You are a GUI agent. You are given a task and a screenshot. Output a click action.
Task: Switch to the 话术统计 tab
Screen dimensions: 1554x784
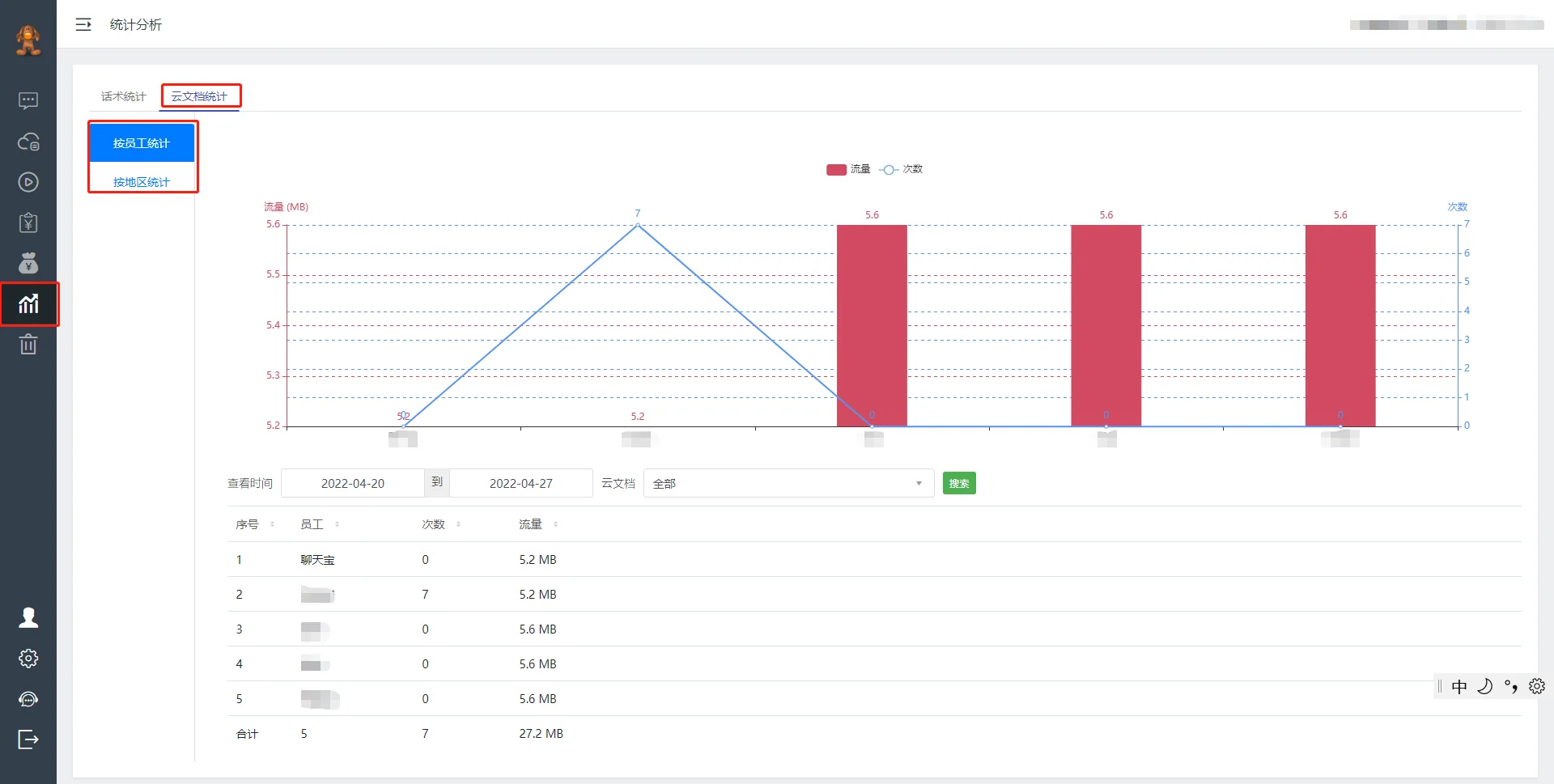[123, 96]
